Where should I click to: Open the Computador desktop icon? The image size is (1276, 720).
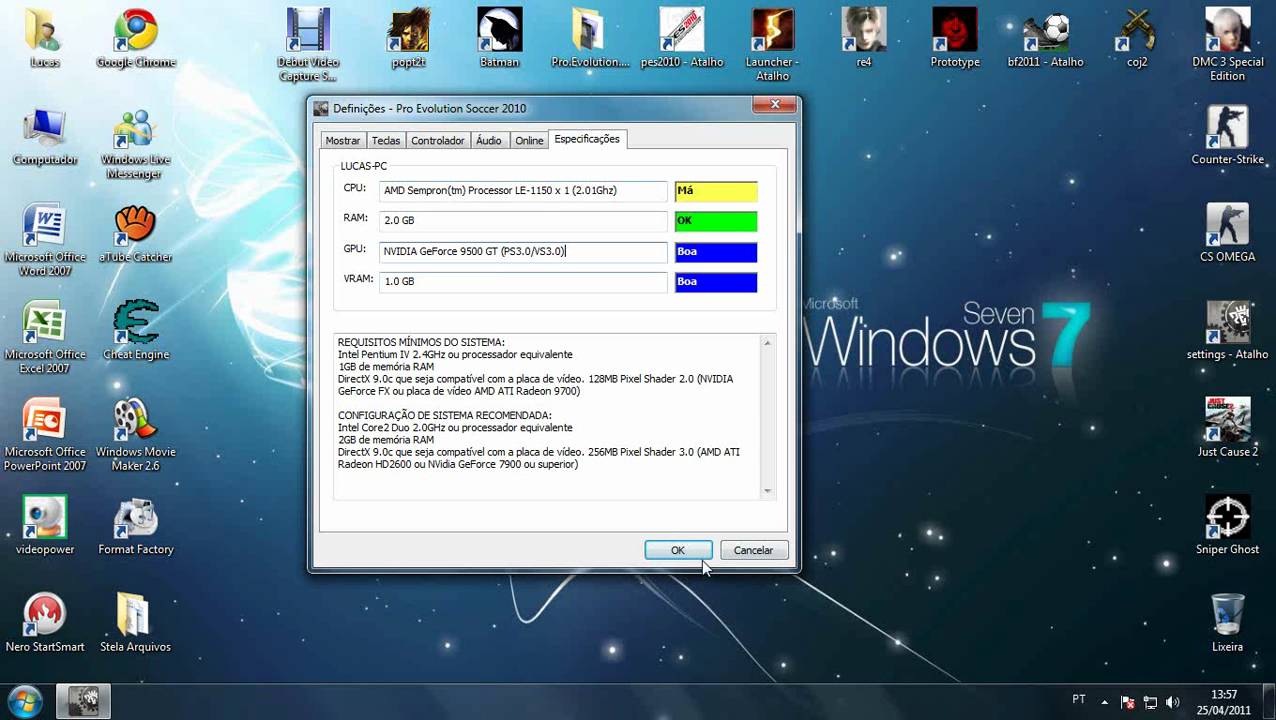tap(44, 136)
